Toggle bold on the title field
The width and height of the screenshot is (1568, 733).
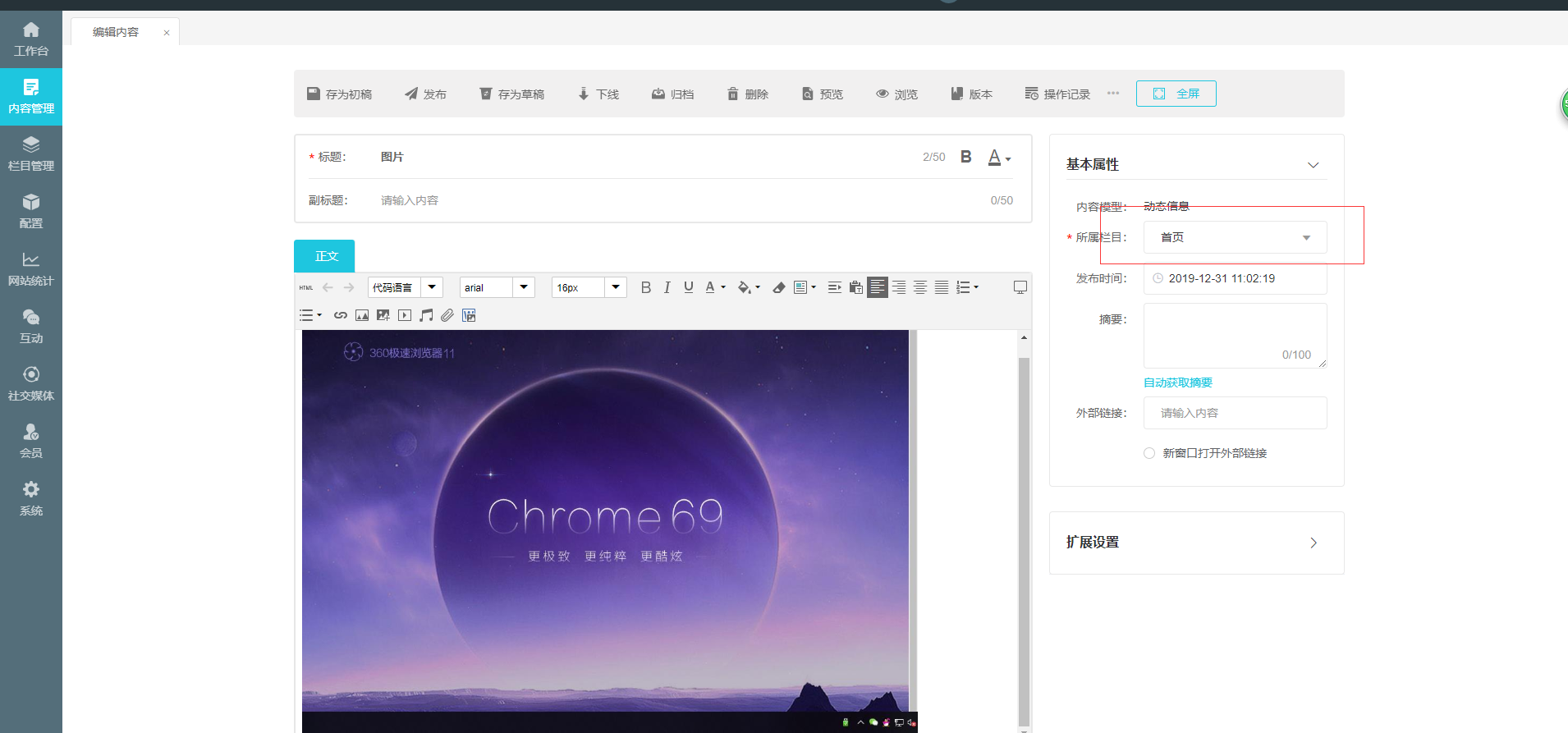point(966,157)
